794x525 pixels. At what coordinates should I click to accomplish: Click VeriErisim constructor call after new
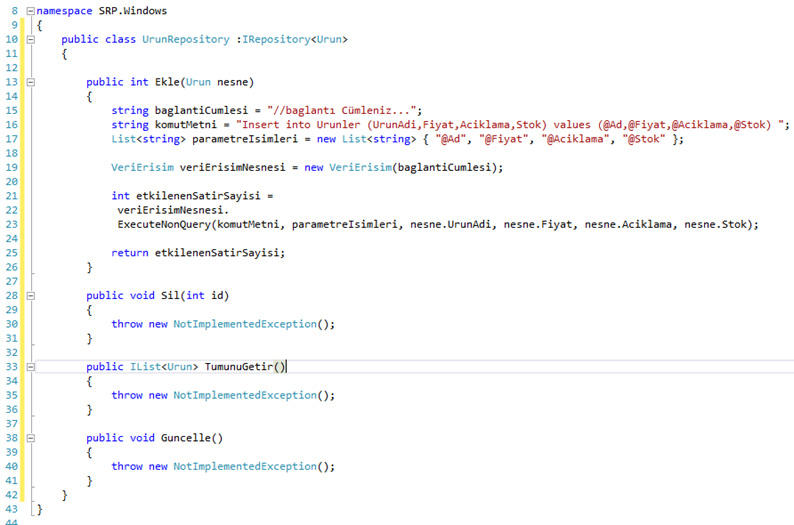tap(361, 167)
